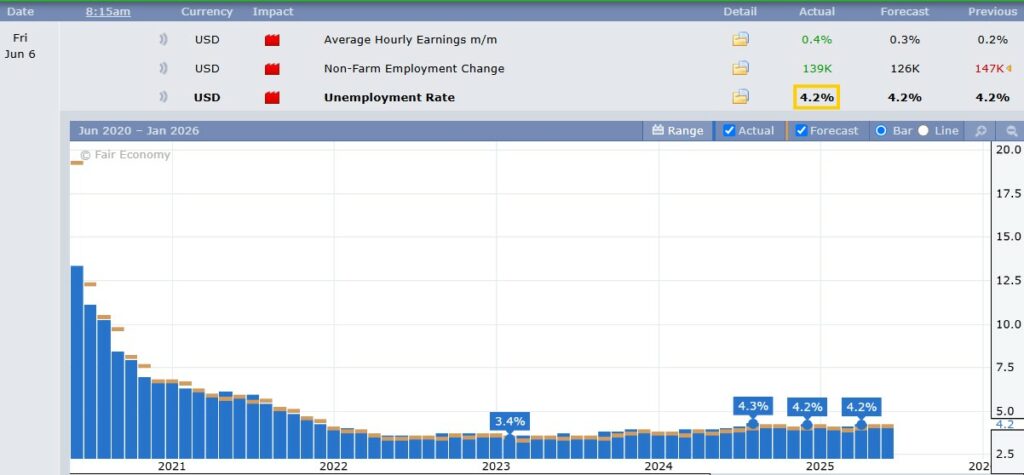Uncheck the Forecast series checkbox
Screen dimensions: 1024x475
[x=801, y=131]
